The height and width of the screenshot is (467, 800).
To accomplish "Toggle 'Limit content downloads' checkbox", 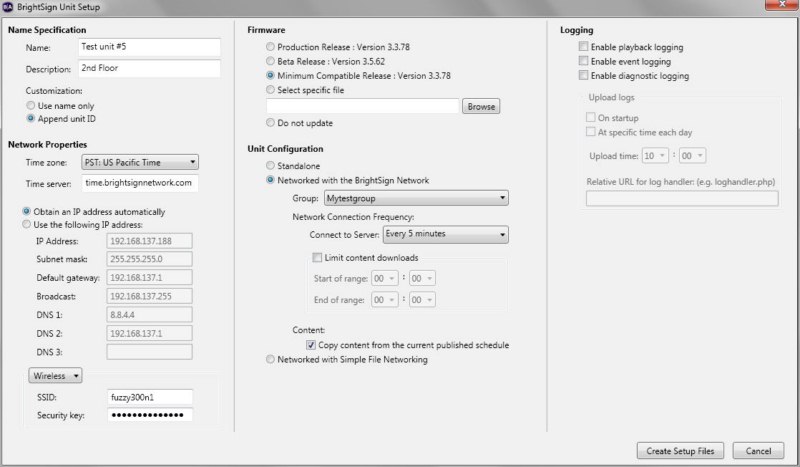I will (317, 257).
